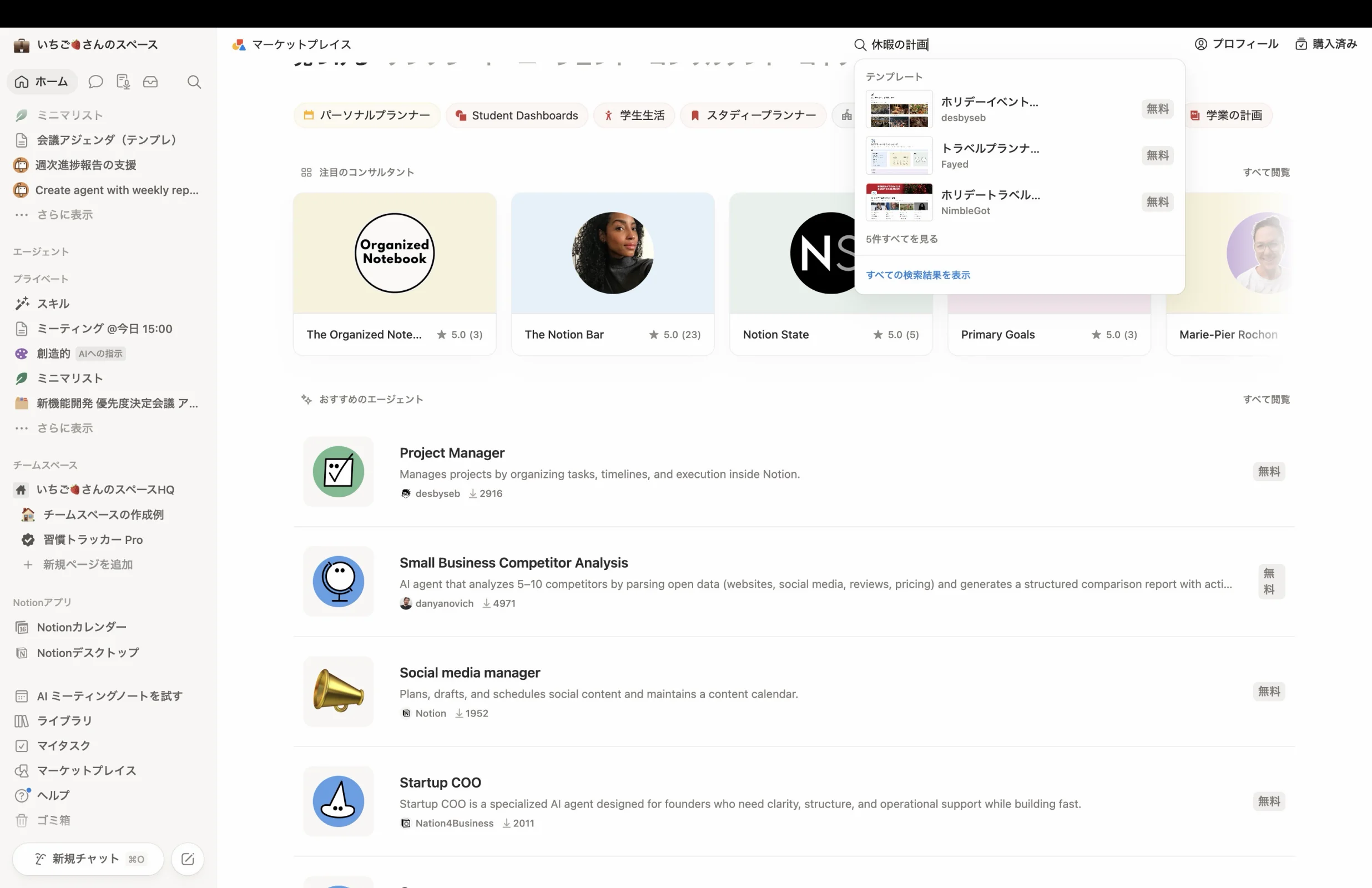
Task: Click the sidebar search magnifier icon
Action: click(194, 82)
